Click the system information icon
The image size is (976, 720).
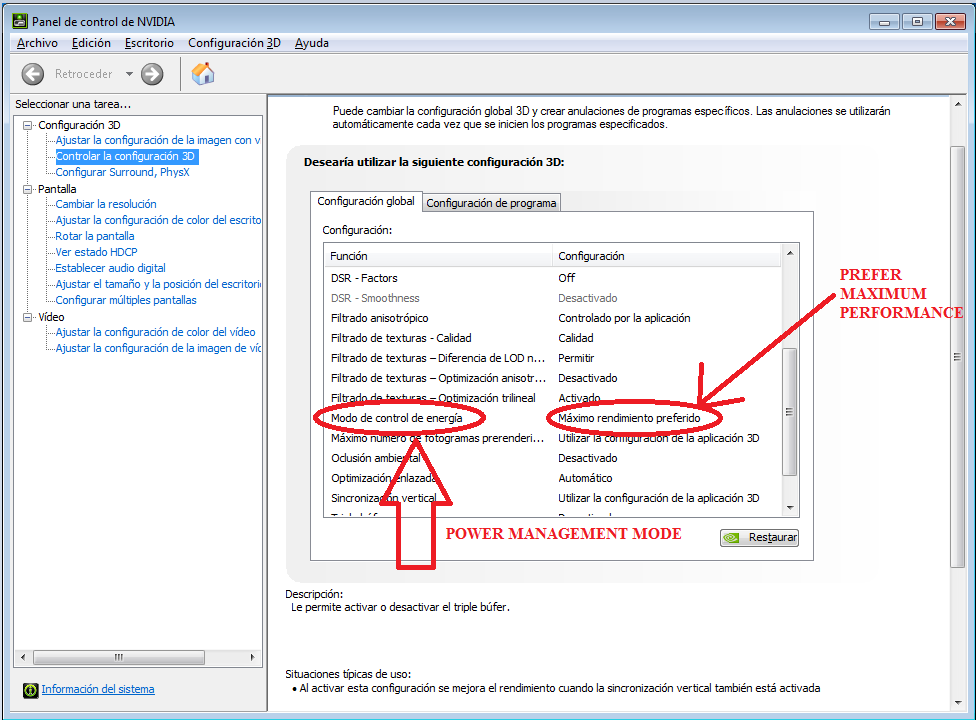[x=30, y=690]
